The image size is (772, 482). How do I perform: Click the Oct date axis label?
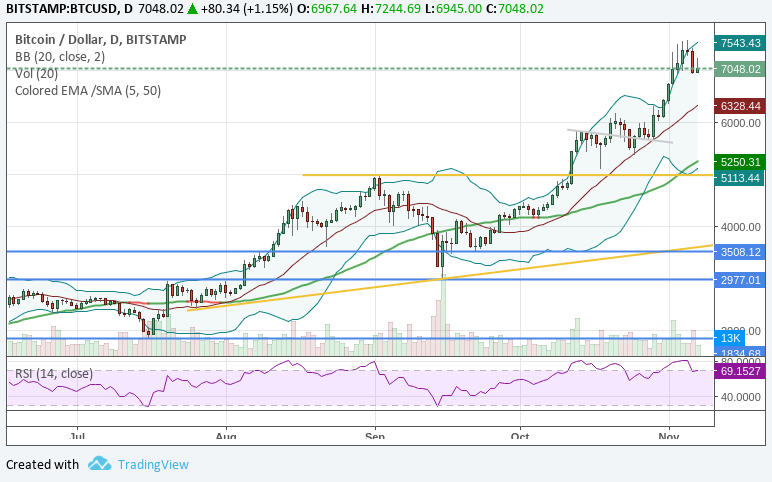(x=520, y=436)
